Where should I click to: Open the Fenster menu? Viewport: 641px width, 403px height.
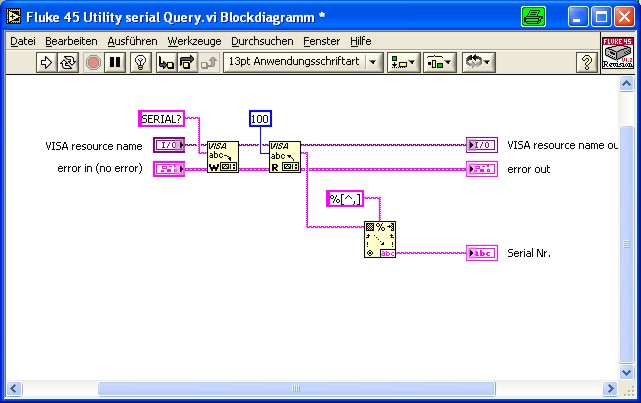pyautogui.click(x=321, y=41)
